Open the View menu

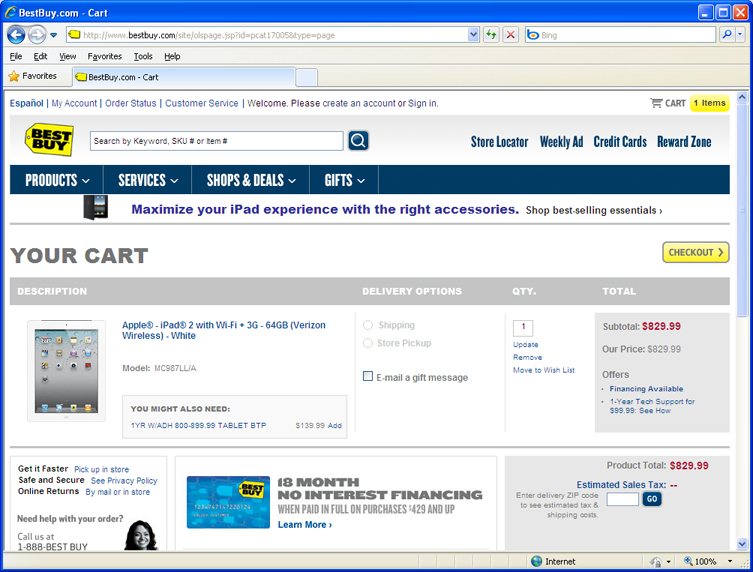[68, 56]
